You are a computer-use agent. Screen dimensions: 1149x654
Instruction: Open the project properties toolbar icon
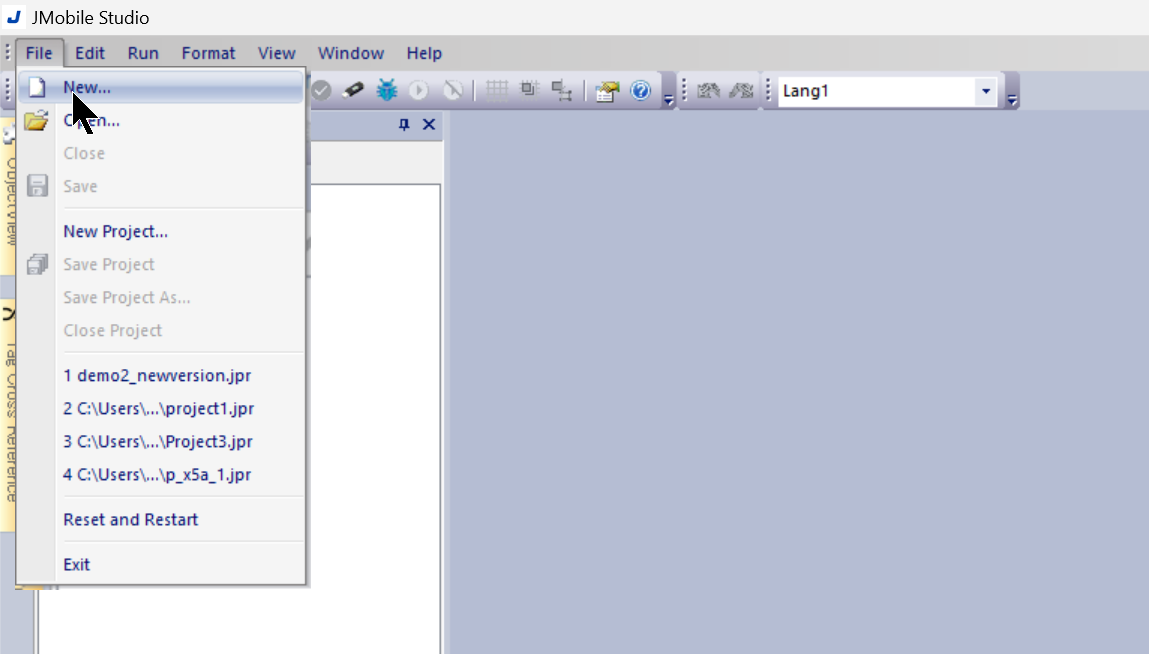point(607,90)
